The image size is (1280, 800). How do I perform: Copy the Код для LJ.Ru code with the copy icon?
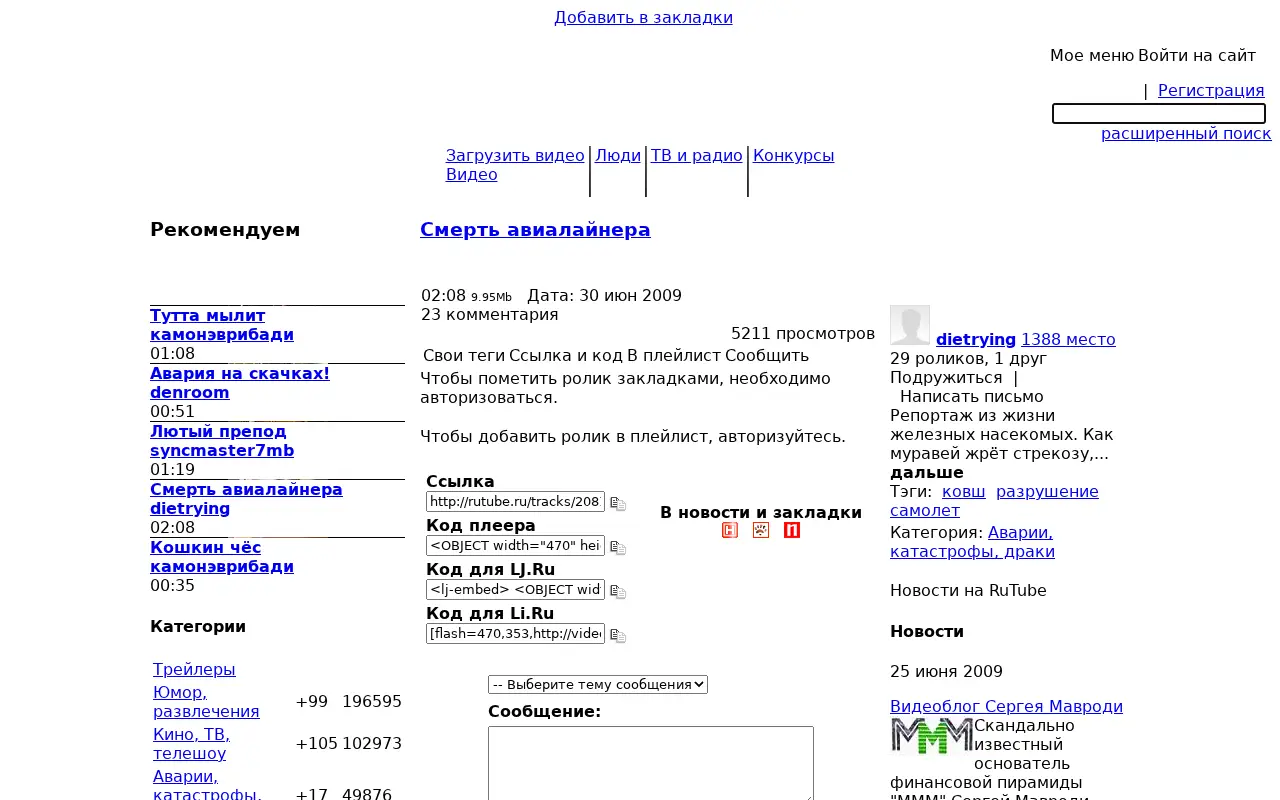point(618,592)
